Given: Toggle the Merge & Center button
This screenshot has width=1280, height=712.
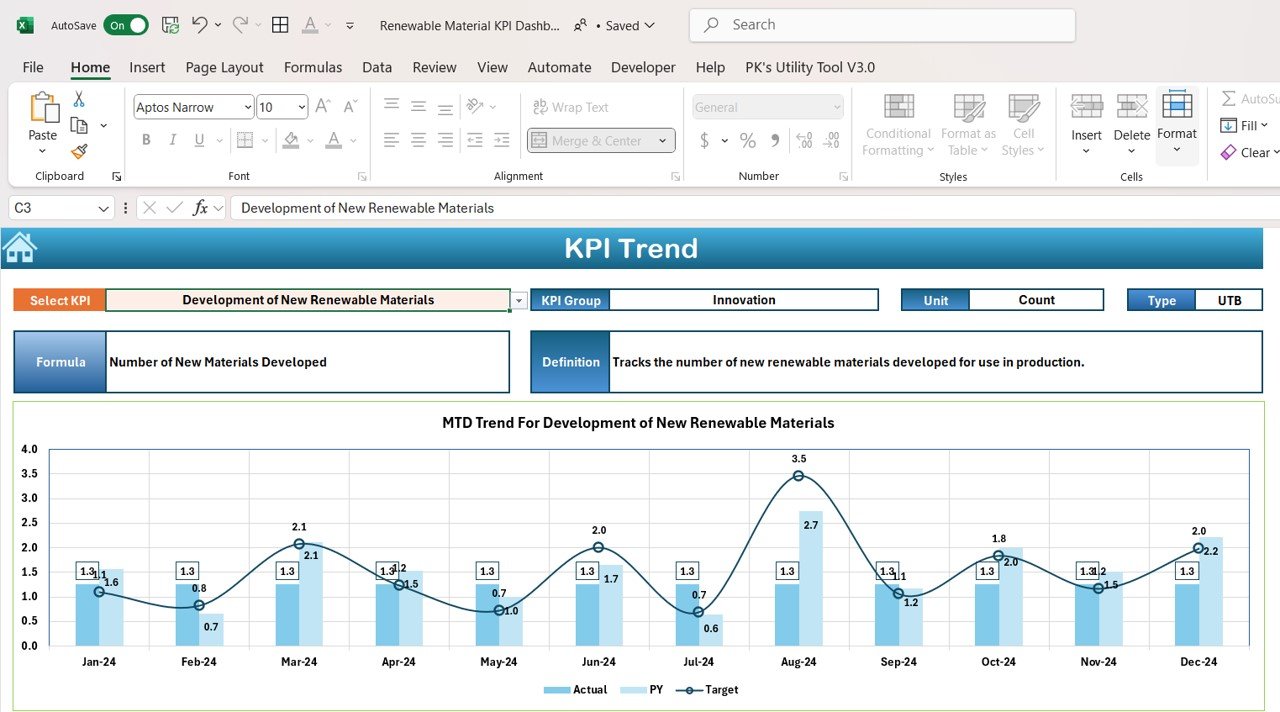Looking at the screenshot, I should pos(588,141).
